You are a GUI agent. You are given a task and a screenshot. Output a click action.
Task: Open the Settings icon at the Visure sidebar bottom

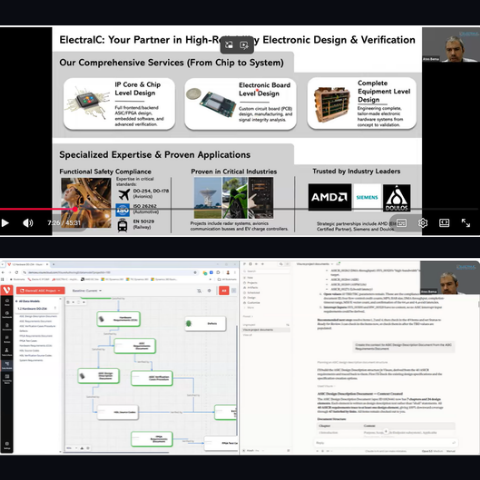coord(7,446)
